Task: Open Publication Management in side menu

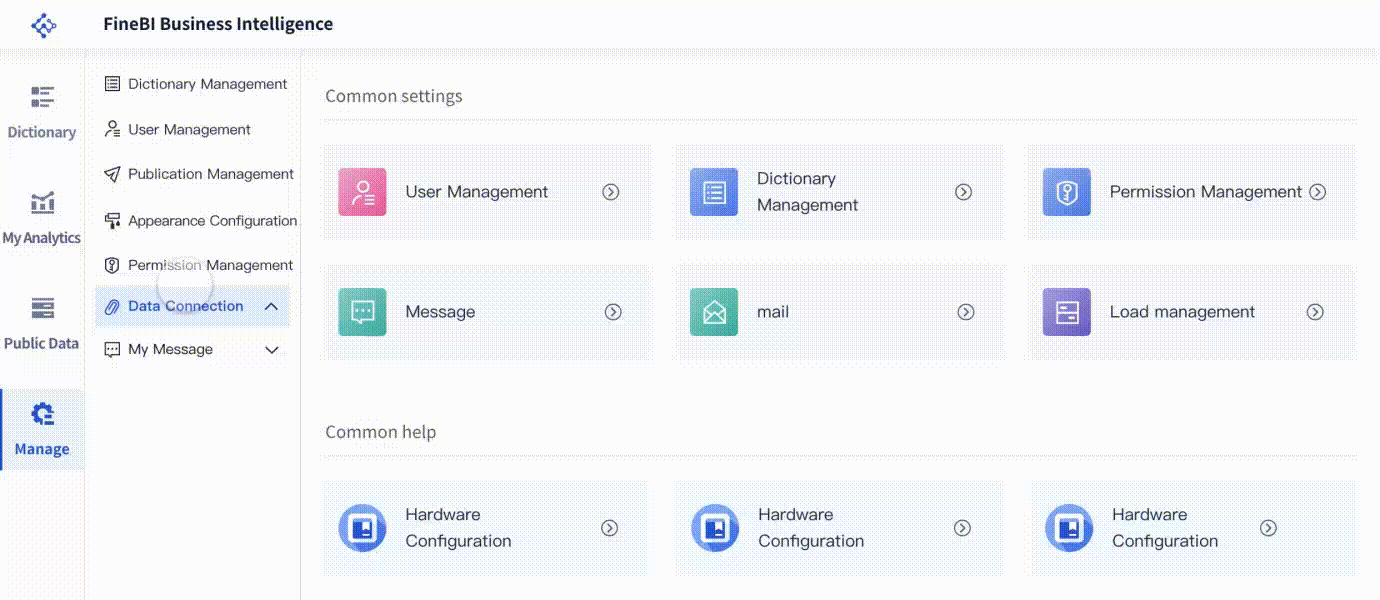Action: pyautogui.click(x=211, y=174)
